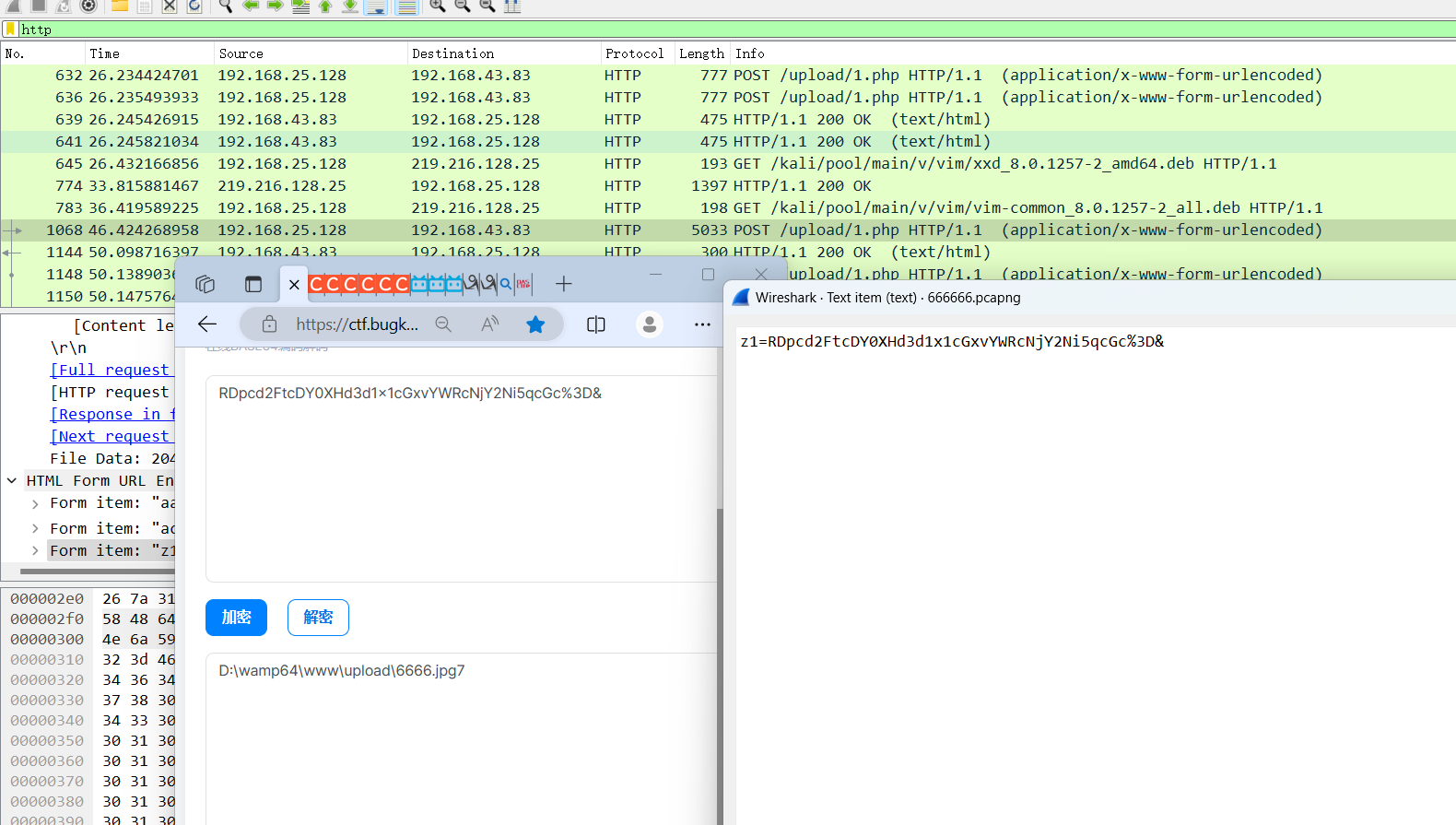This screenshot has height=825, width=1456.
Task: Open the browser split screen view
Action: pos(596,324)
